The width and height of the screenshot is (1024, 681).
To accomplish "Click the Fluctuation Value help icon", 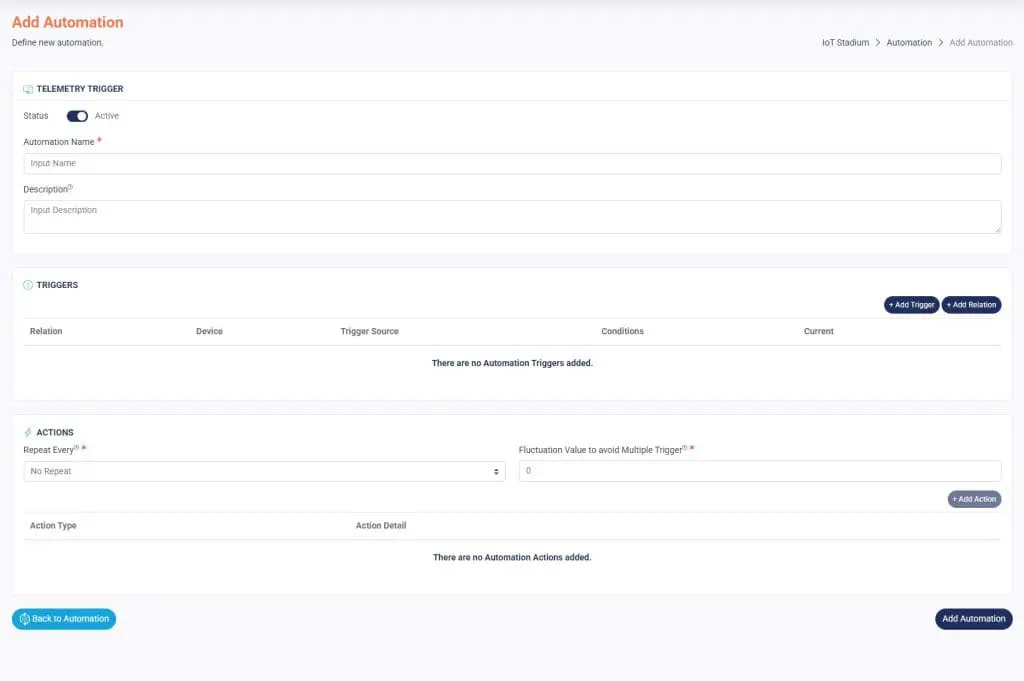I will point(684,448).
